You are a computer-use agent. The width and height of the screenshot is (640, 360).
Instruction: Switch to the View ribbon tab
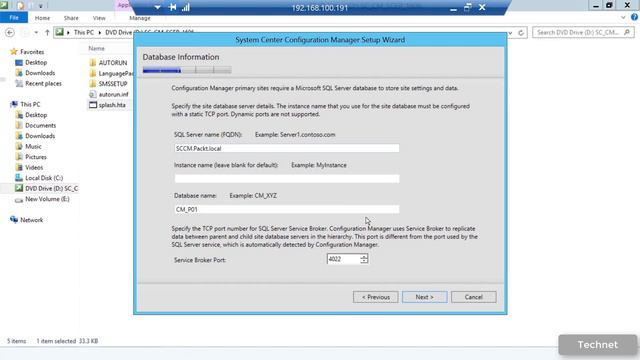point(99,18)
